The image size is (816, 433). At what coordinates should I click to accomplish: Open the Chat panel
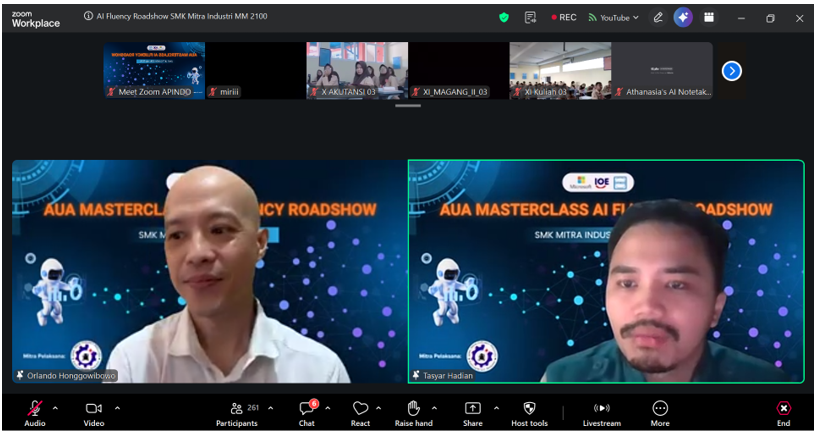[x=307, y=413]
